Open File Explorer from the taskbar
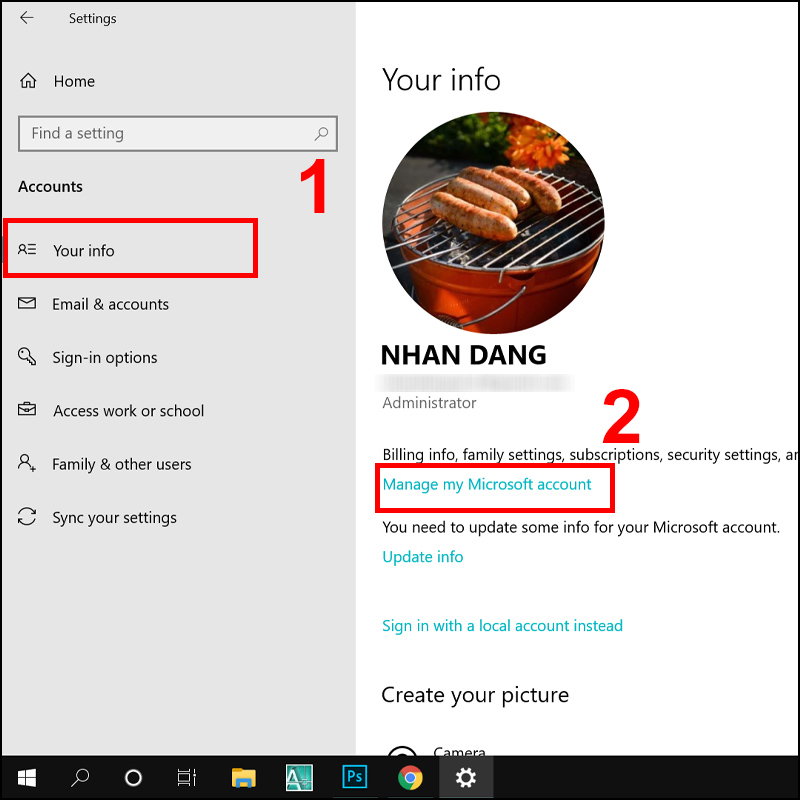Viewport: 800px width, 800px height. [243, 777]
